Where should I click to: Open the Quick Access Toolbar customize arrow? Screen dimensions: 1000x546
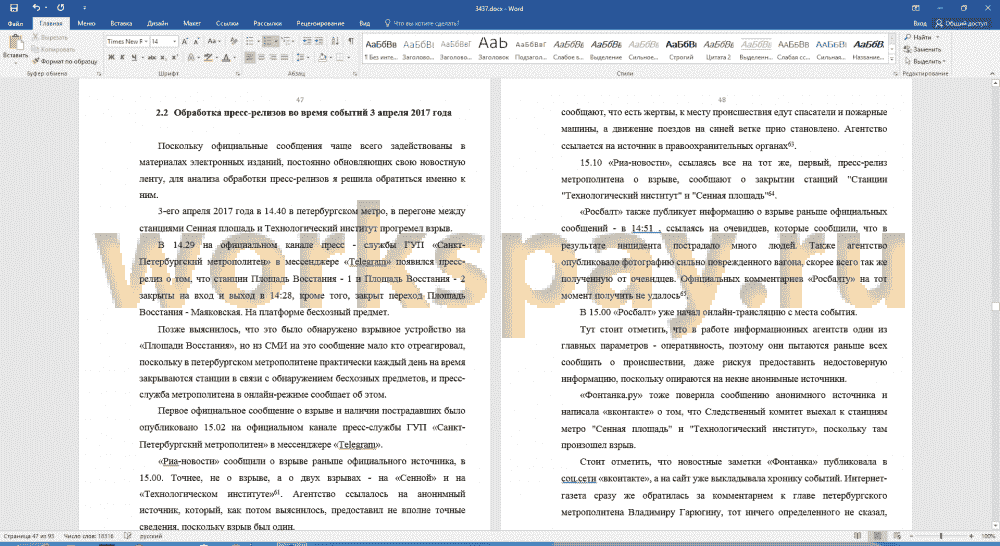pos(84,8)
